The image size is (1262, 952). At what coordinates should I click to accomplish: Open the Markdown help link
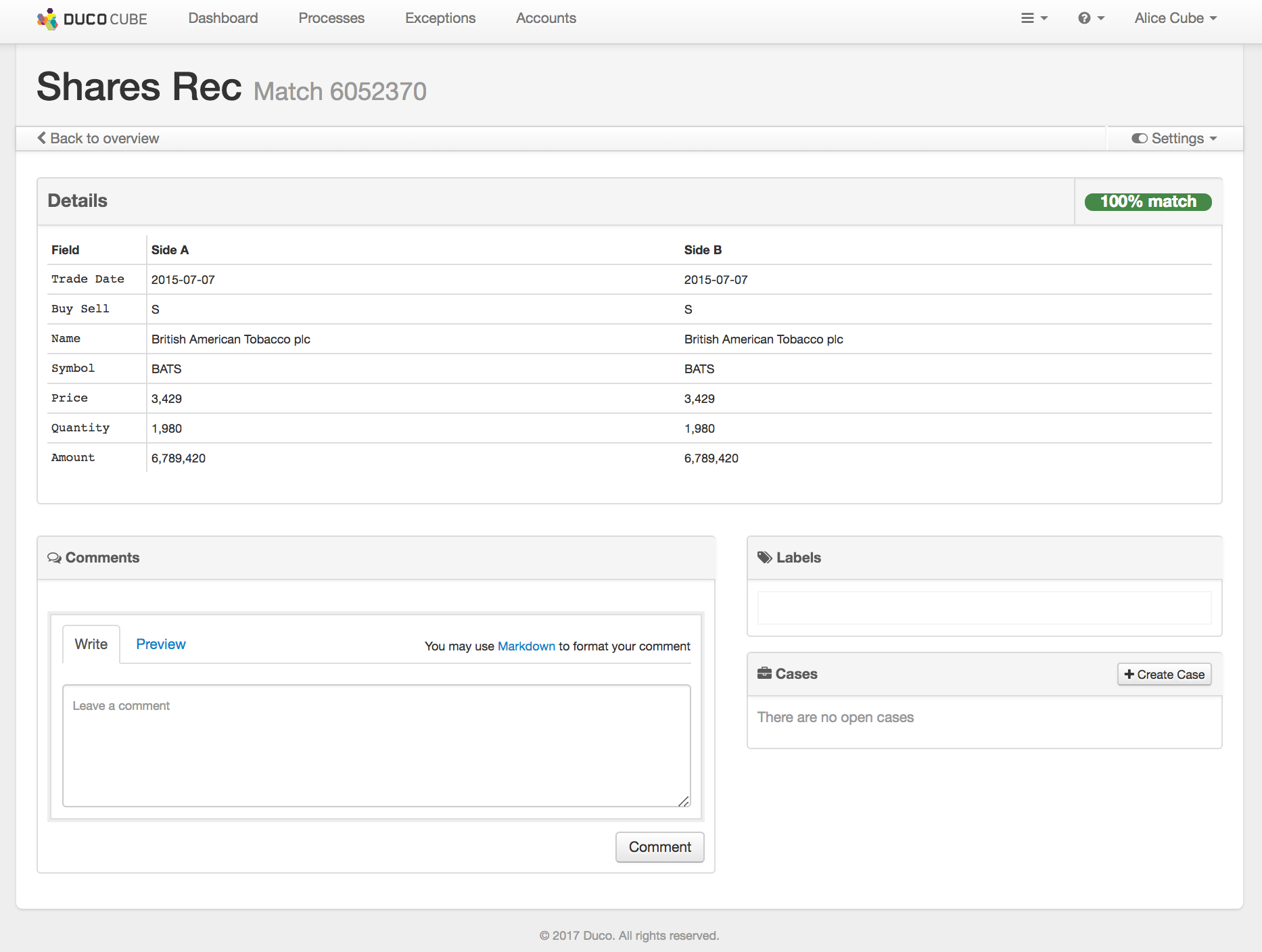pos(526,646)
